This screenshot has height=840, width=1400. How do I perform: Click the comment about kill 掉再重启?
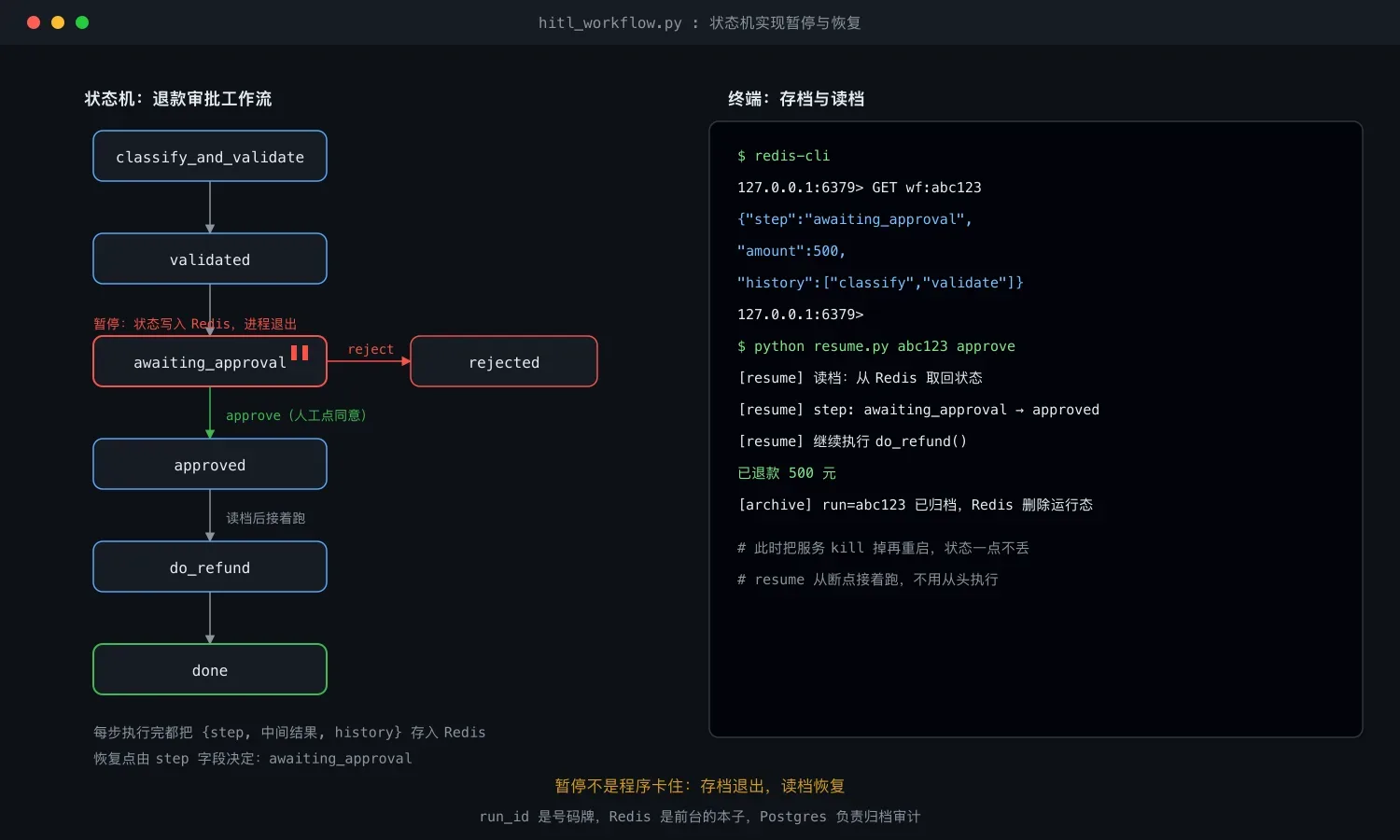(883, 548)
